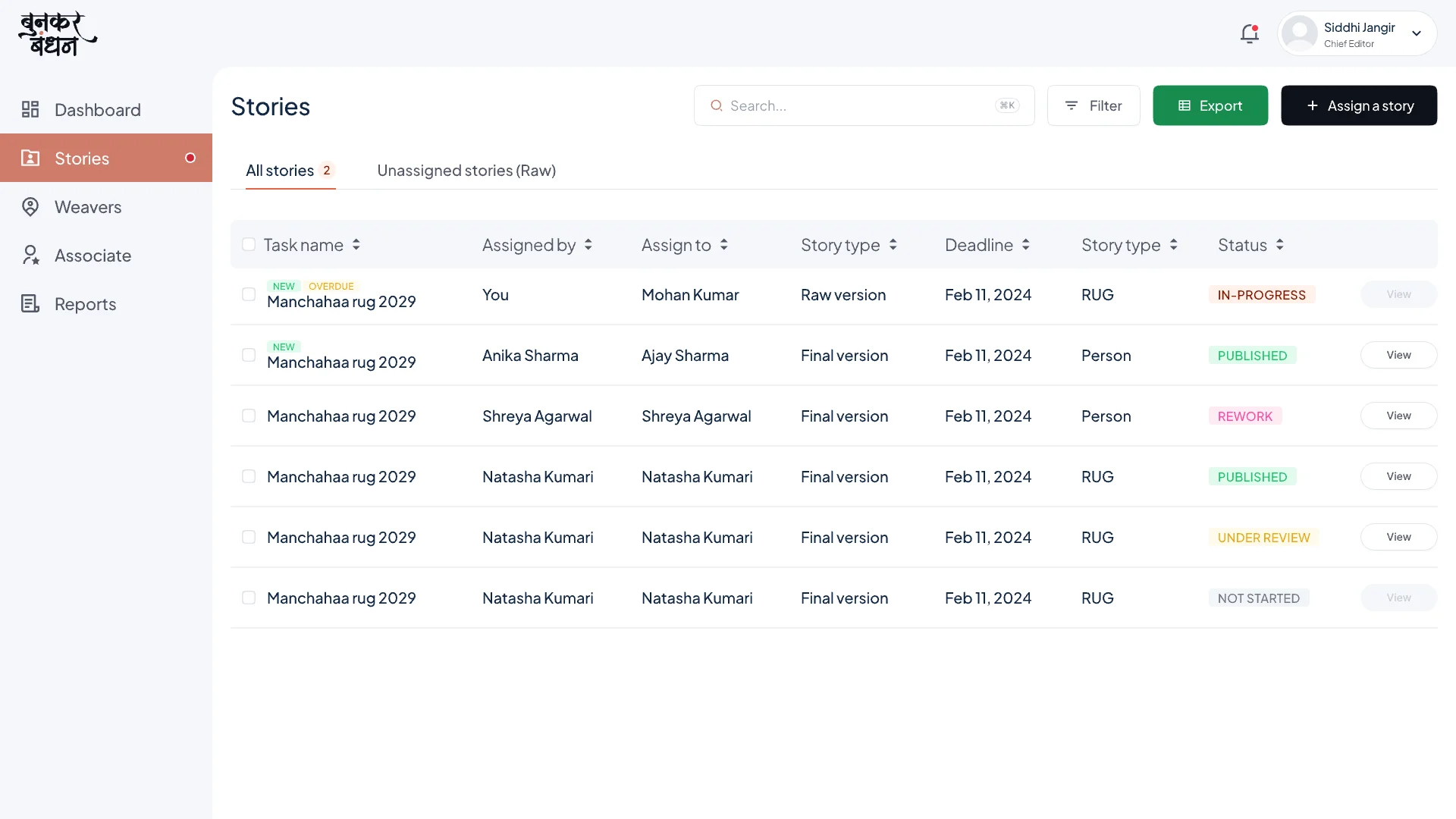Sort by the Deadline column arrows
Screen dimensions: 1456x819
coord(1025,245)
